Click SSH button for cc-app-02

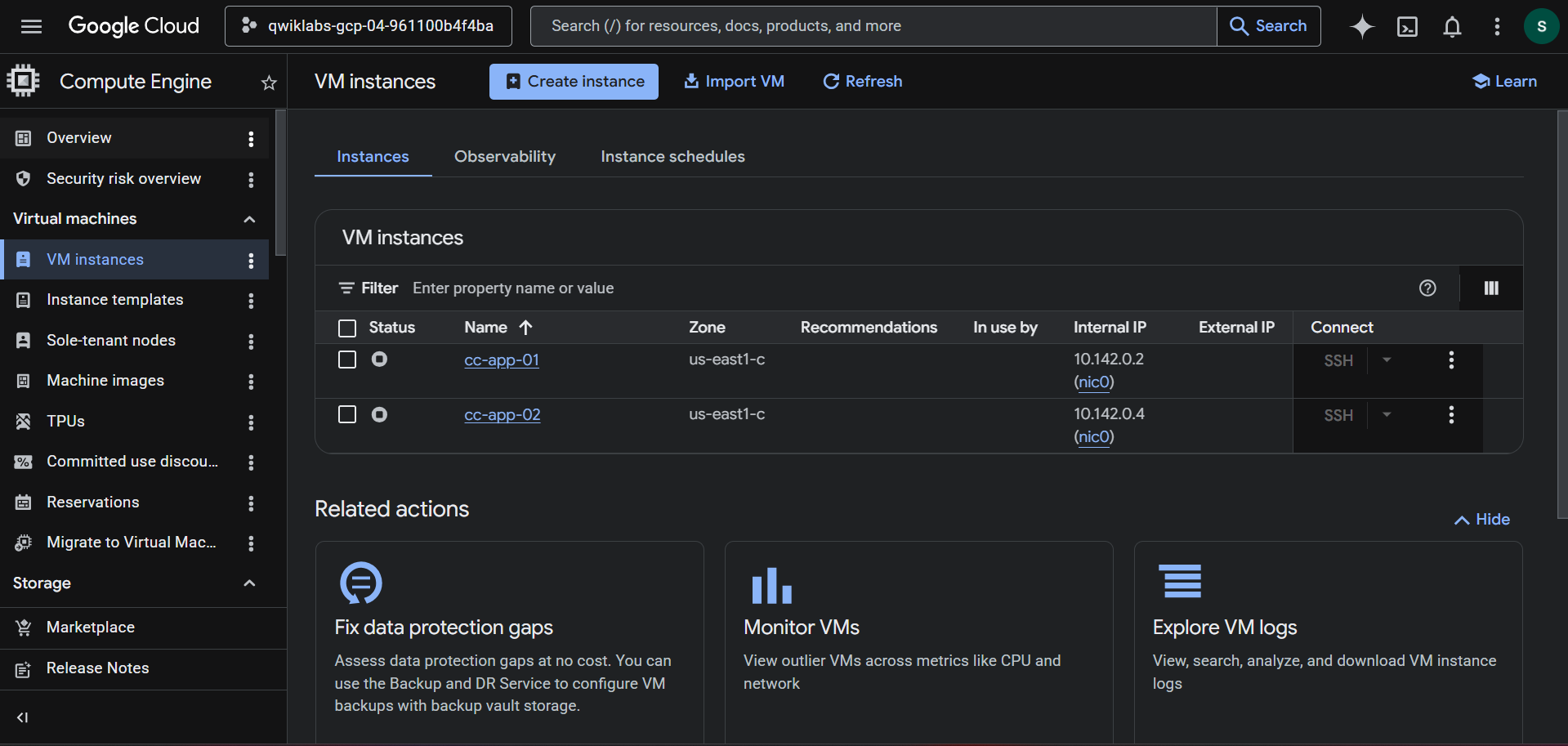coord(1338,415)
